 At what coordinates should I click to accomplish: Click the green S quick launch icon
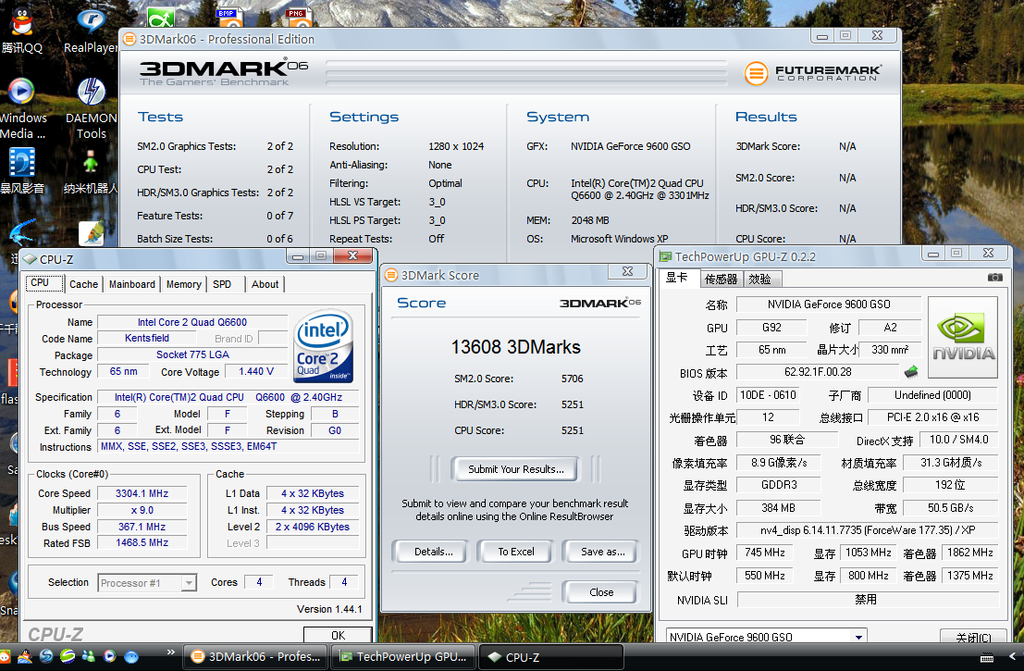click(67, 656)
